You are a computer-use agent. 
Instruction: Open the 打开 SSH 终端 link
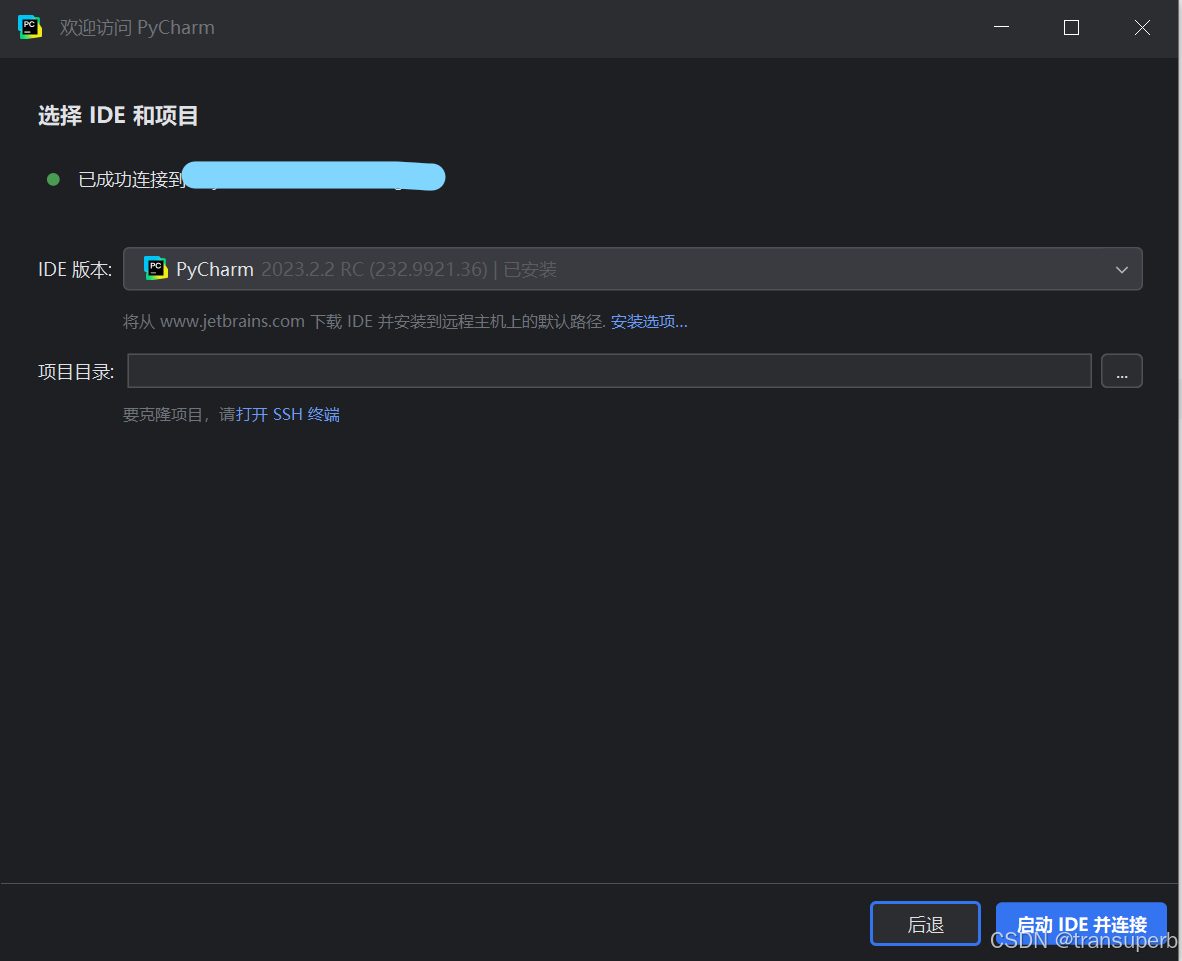pyautogui.click(x=288, y=415)
